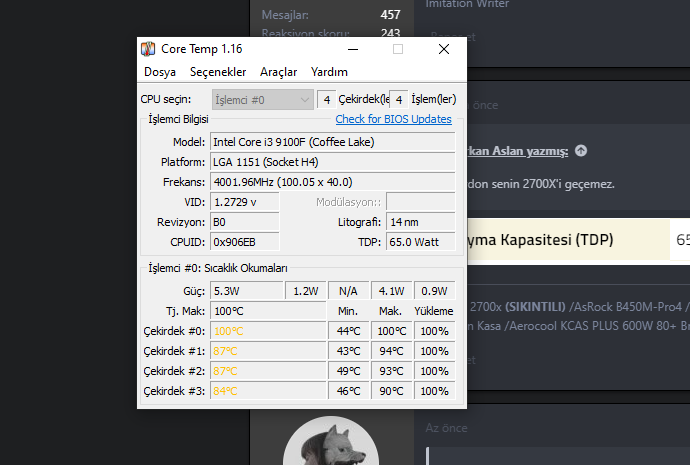Click the Güç value 5.3W
This screenshot has height=465, width=690.
tap(247, 291)
